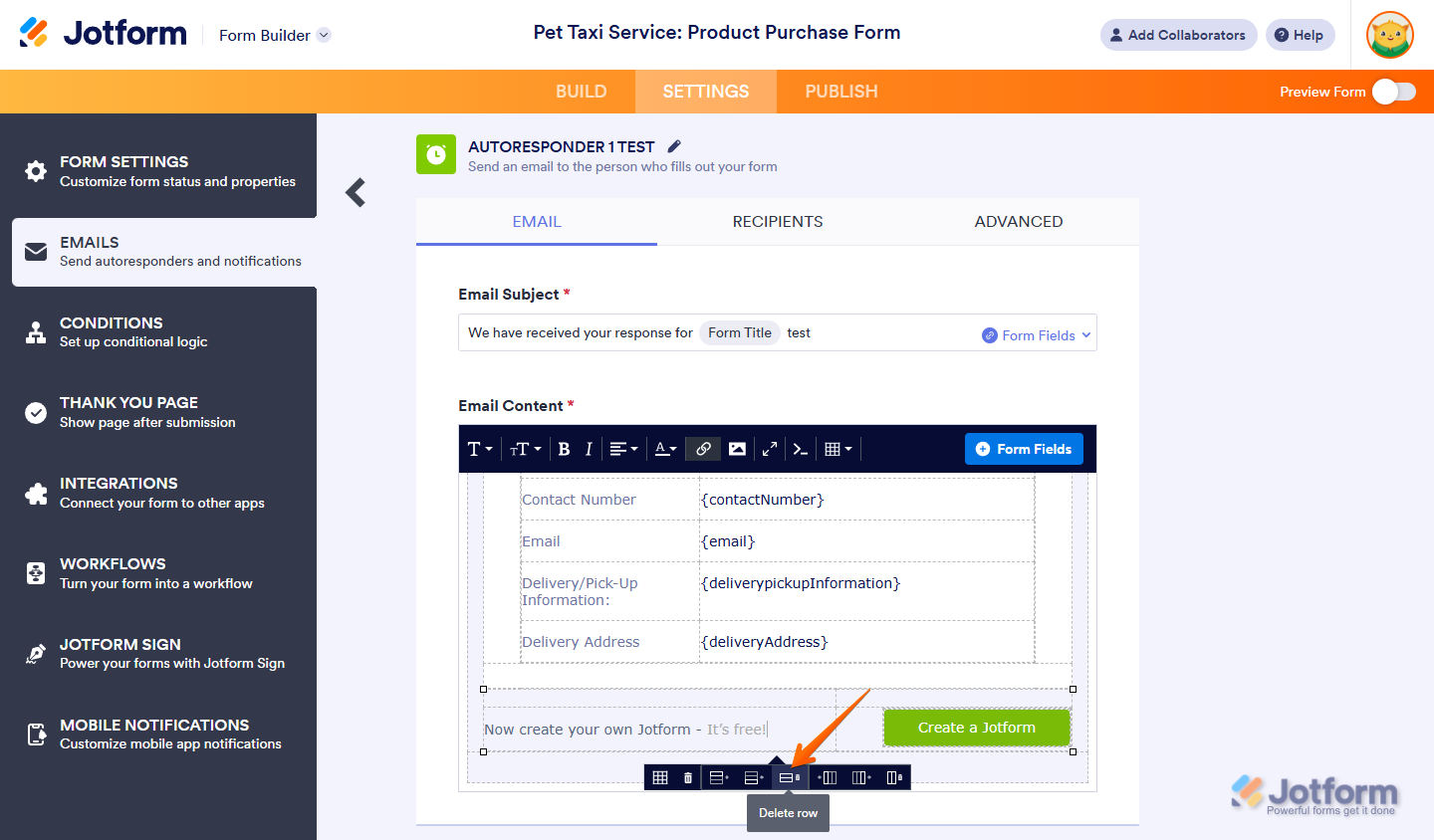Viewport: 1434px width, 840px height.
Task: Click the Help button
Action: pos(1301,35)
